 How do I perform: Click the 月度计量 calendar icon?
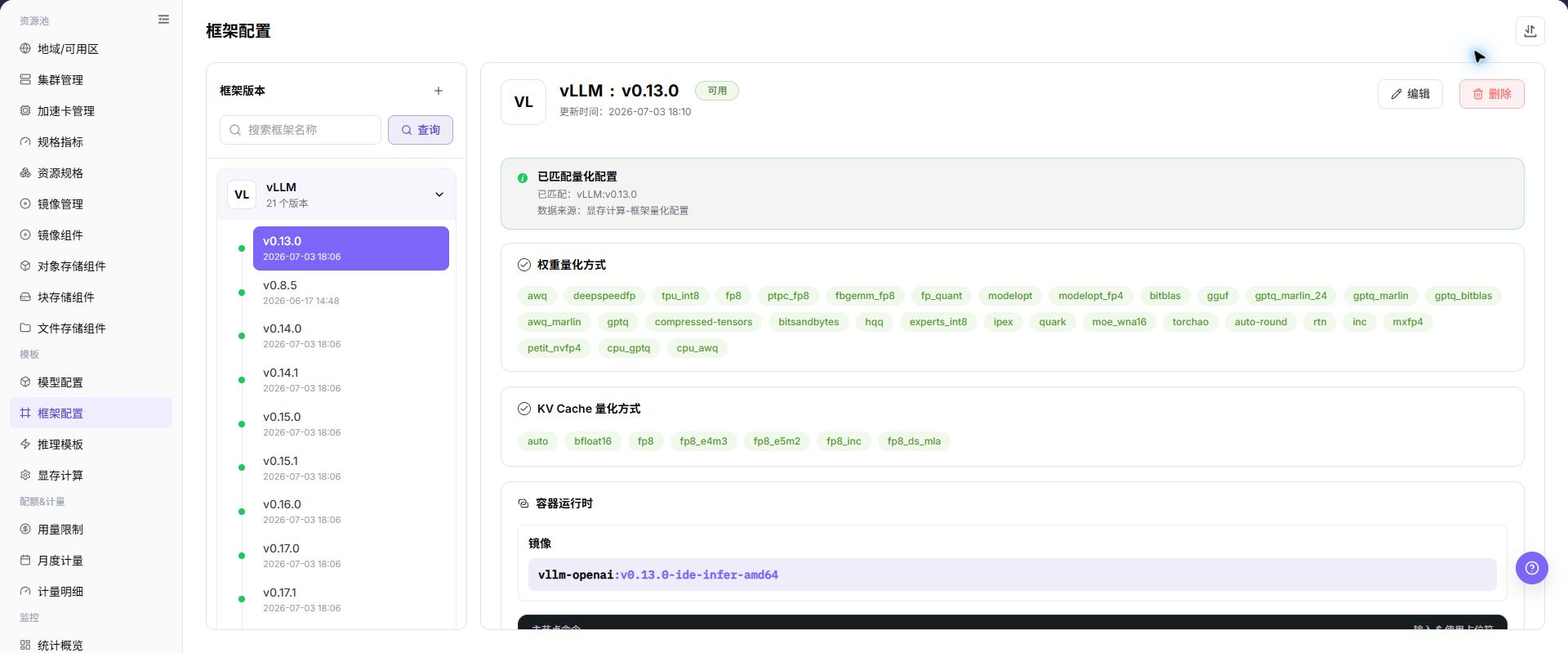pos(25,561)
